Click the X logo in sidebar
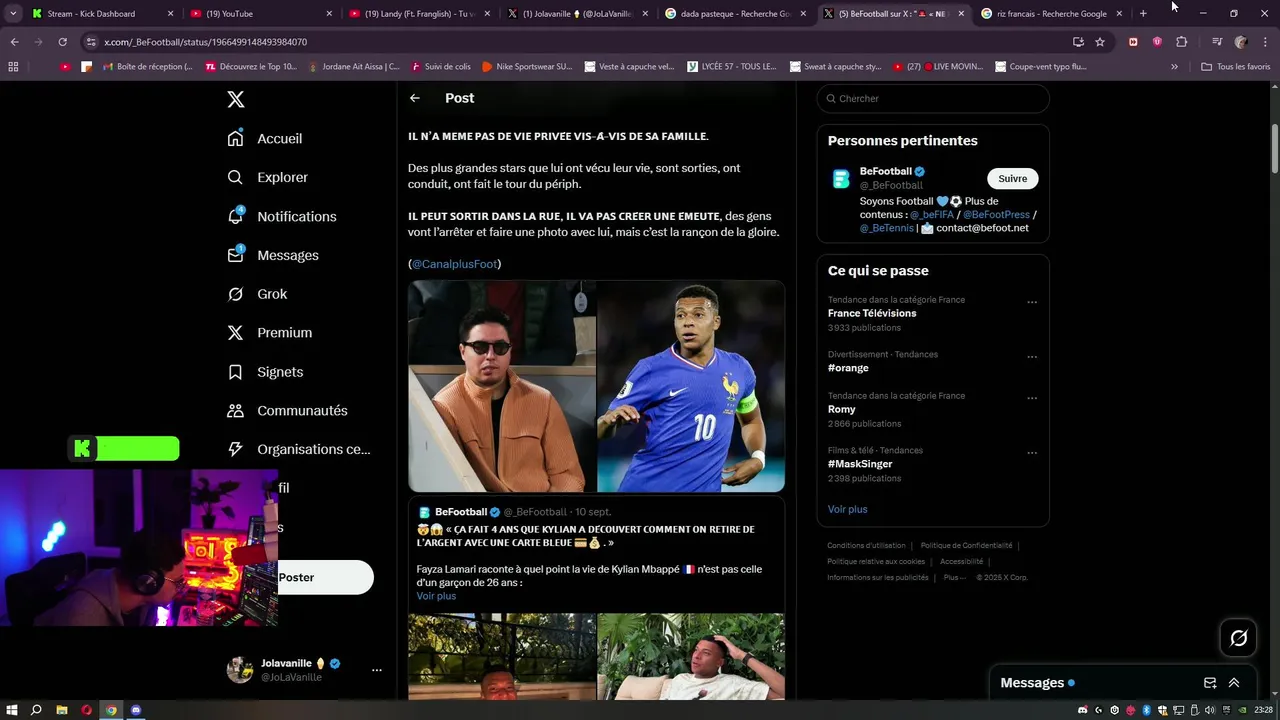1280x720 pixels. click(235, 99)
